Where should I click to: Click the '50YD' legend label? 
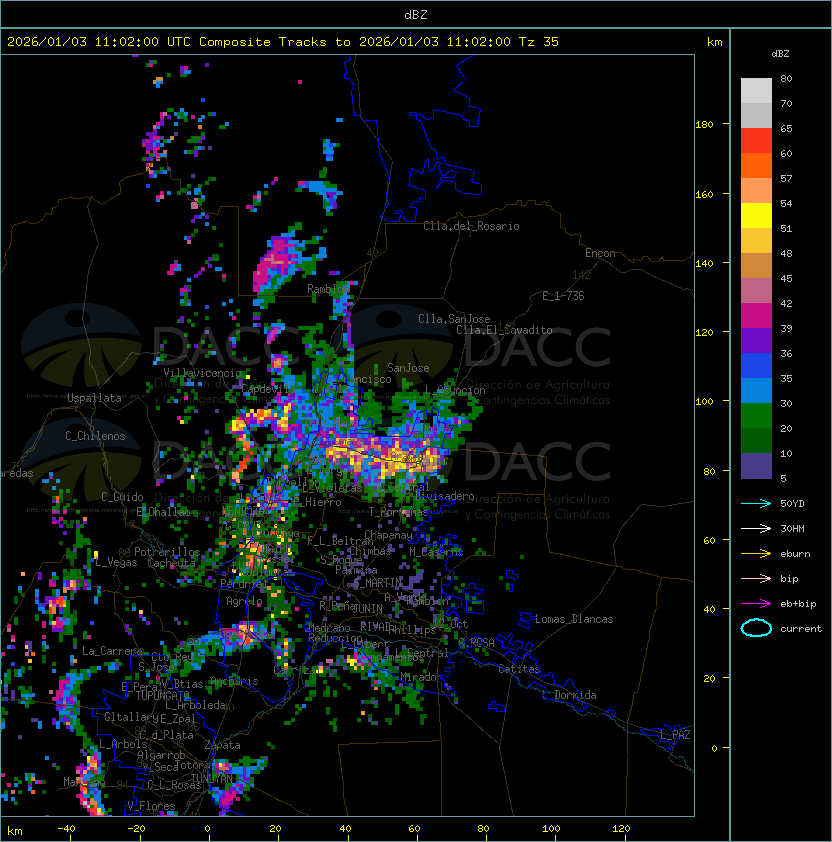pyautogui.click(x=792, y=503)
